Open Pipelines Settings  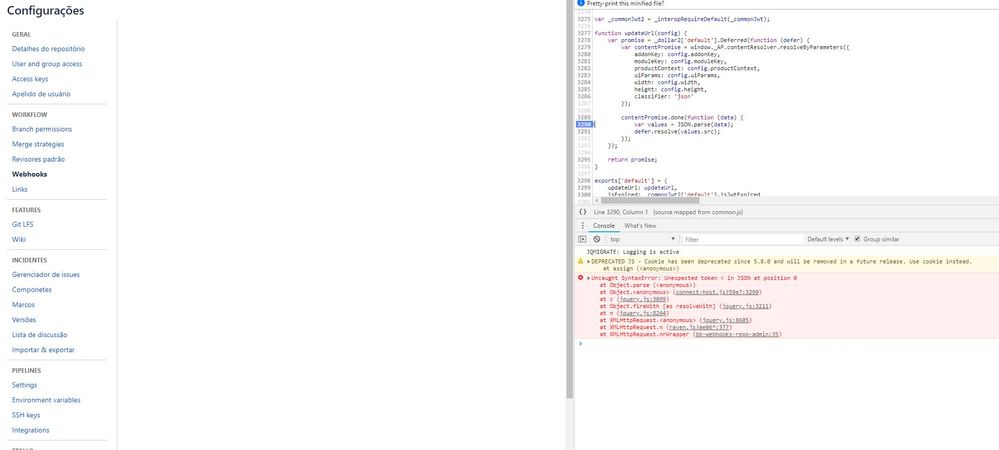(24, 385)
